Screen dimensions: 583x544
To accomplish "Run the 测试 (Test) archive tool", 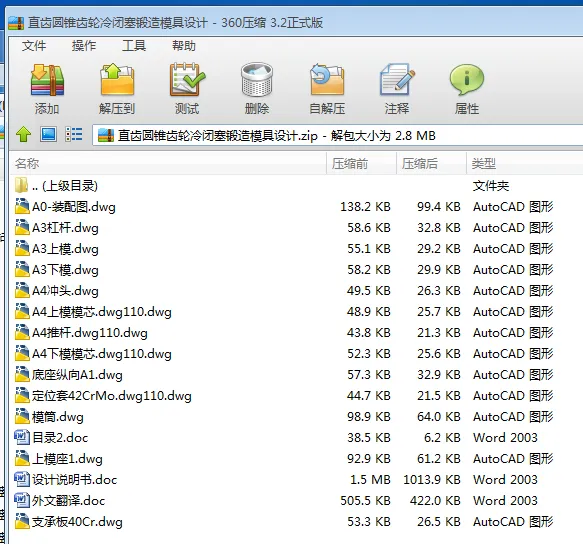I will click(187, 80).
